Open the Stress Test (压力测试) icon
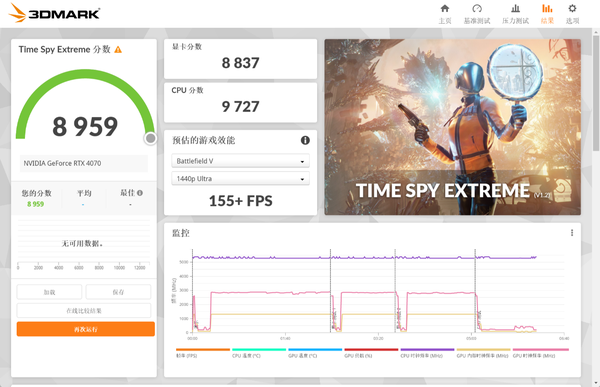 click(x=515, y=8)
